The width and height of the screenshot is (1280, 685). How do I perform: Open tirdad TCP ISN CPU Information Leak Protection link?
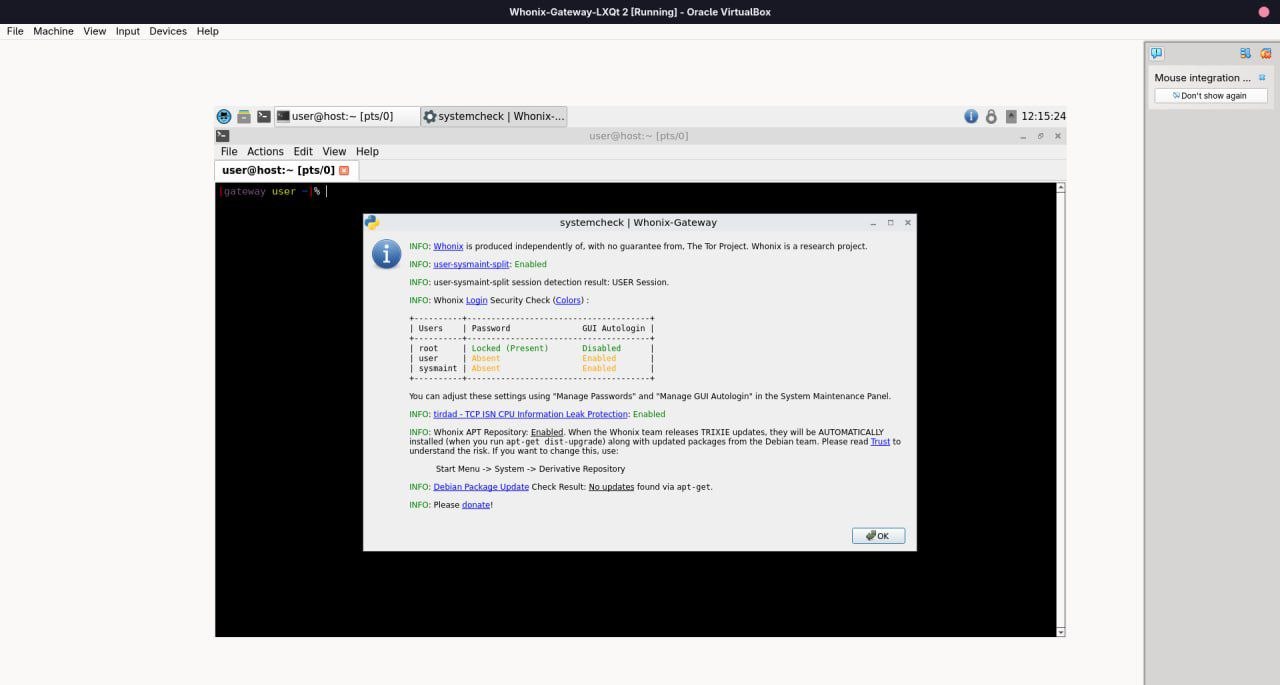(x=530, y=414)
